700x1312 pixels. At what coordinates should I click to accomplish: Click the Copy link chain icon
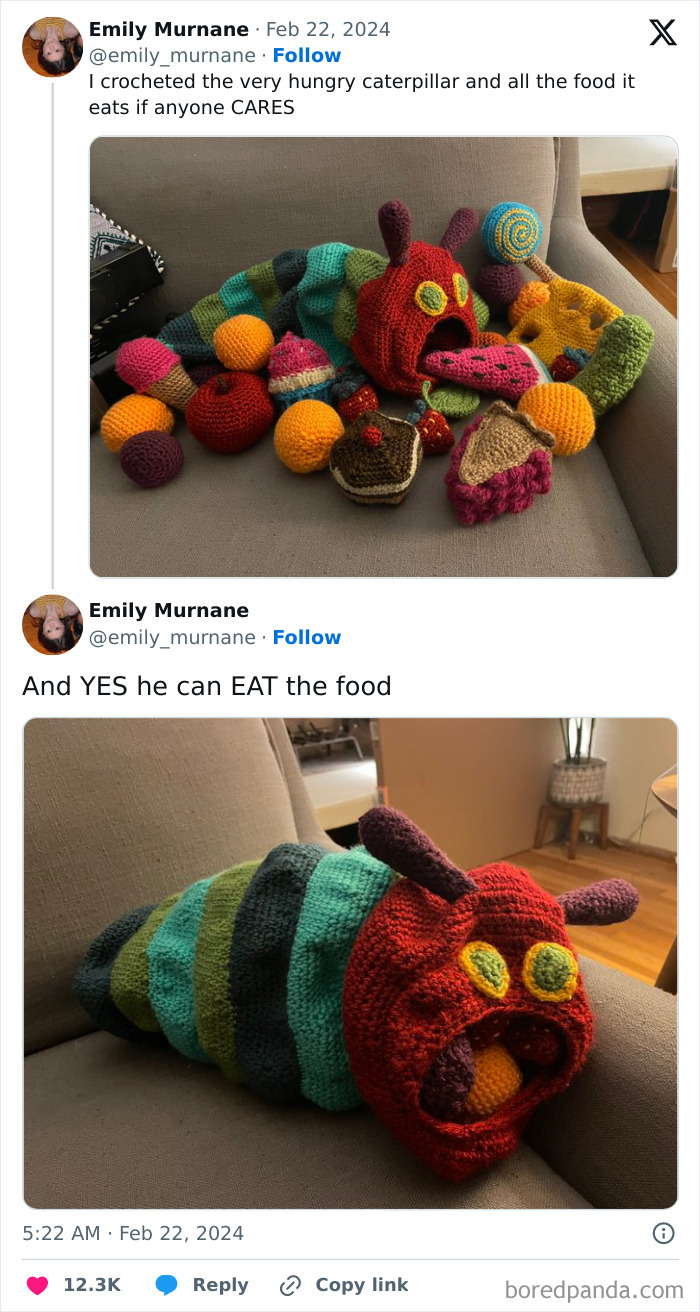tap(289, 1285)
